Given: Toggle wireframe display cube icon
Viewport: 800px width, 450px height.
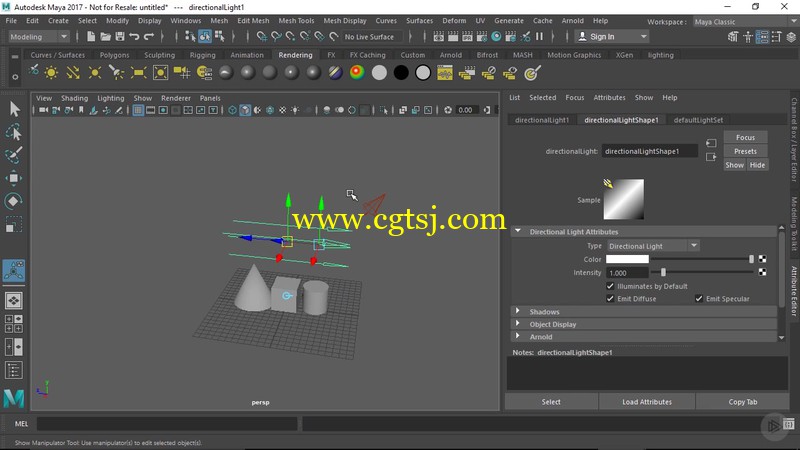Looking at the screenshot, I should tap(233, 110).
